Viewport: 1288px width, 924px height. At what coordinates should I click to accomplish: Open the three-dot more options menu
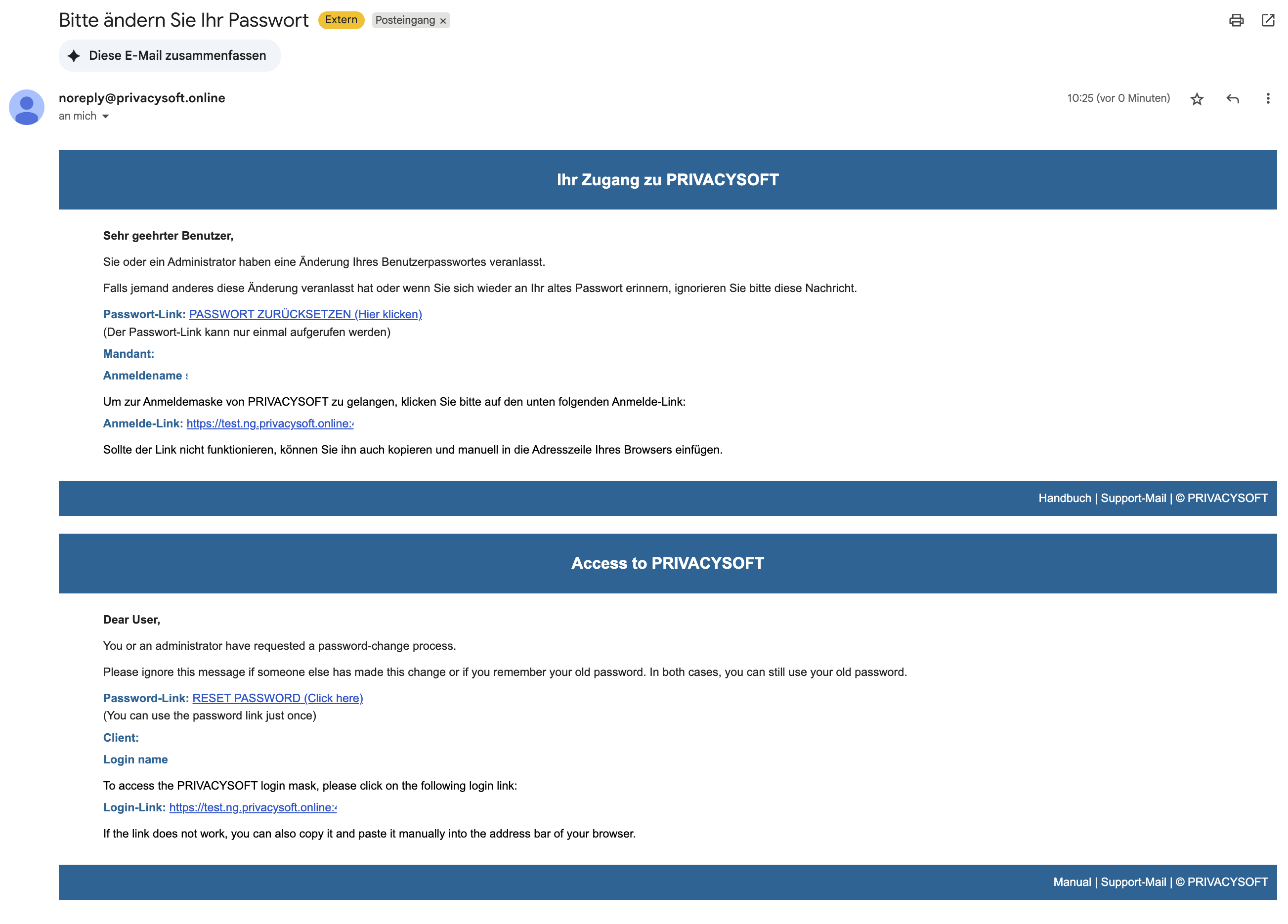1268,99
